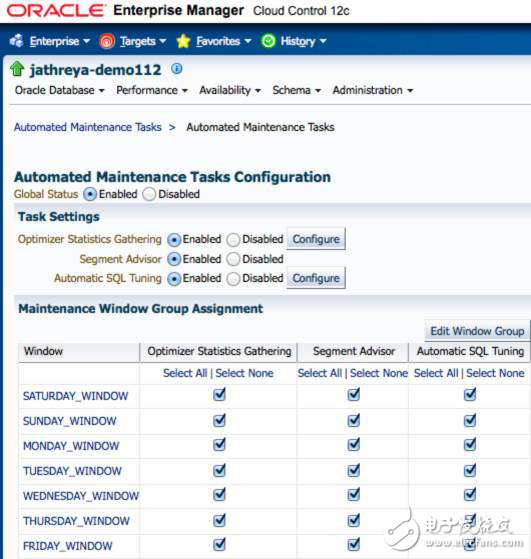
Task: Uncheck SATURDAY_WINDOW Optimizer Statistics Gathering checkbox
Action: tap(219, 395)
